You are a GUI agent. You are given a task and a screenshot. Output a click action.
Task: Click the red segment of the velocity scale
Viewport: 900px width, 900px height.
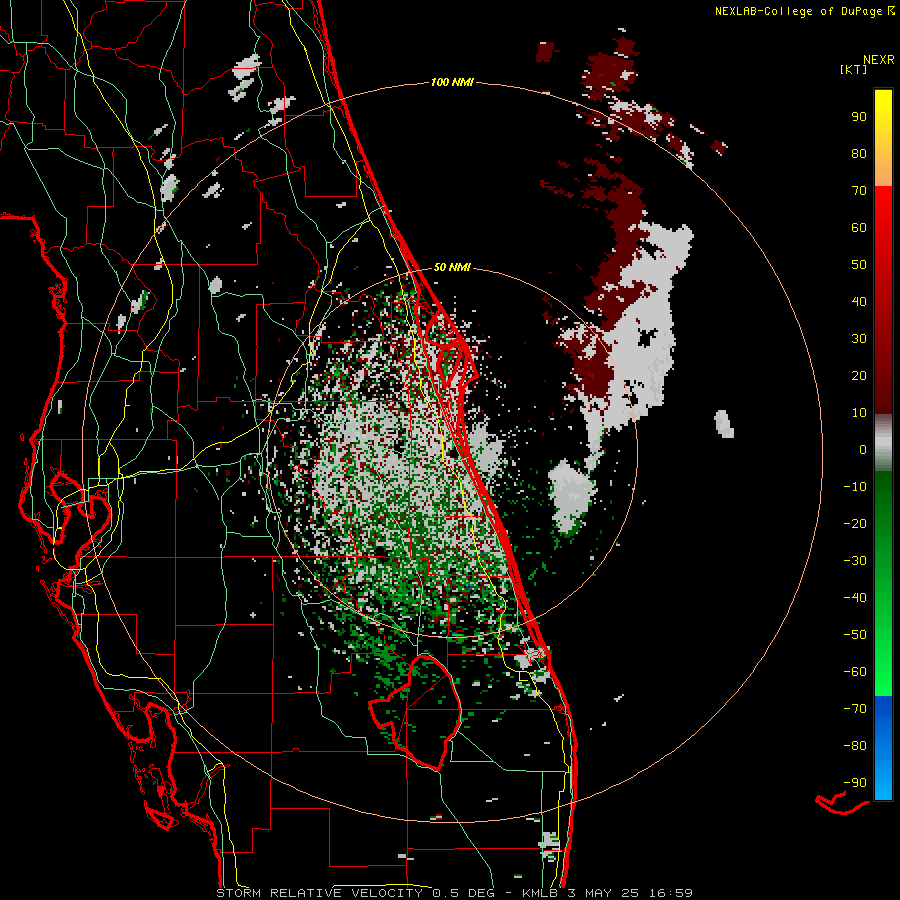[883, 300]
